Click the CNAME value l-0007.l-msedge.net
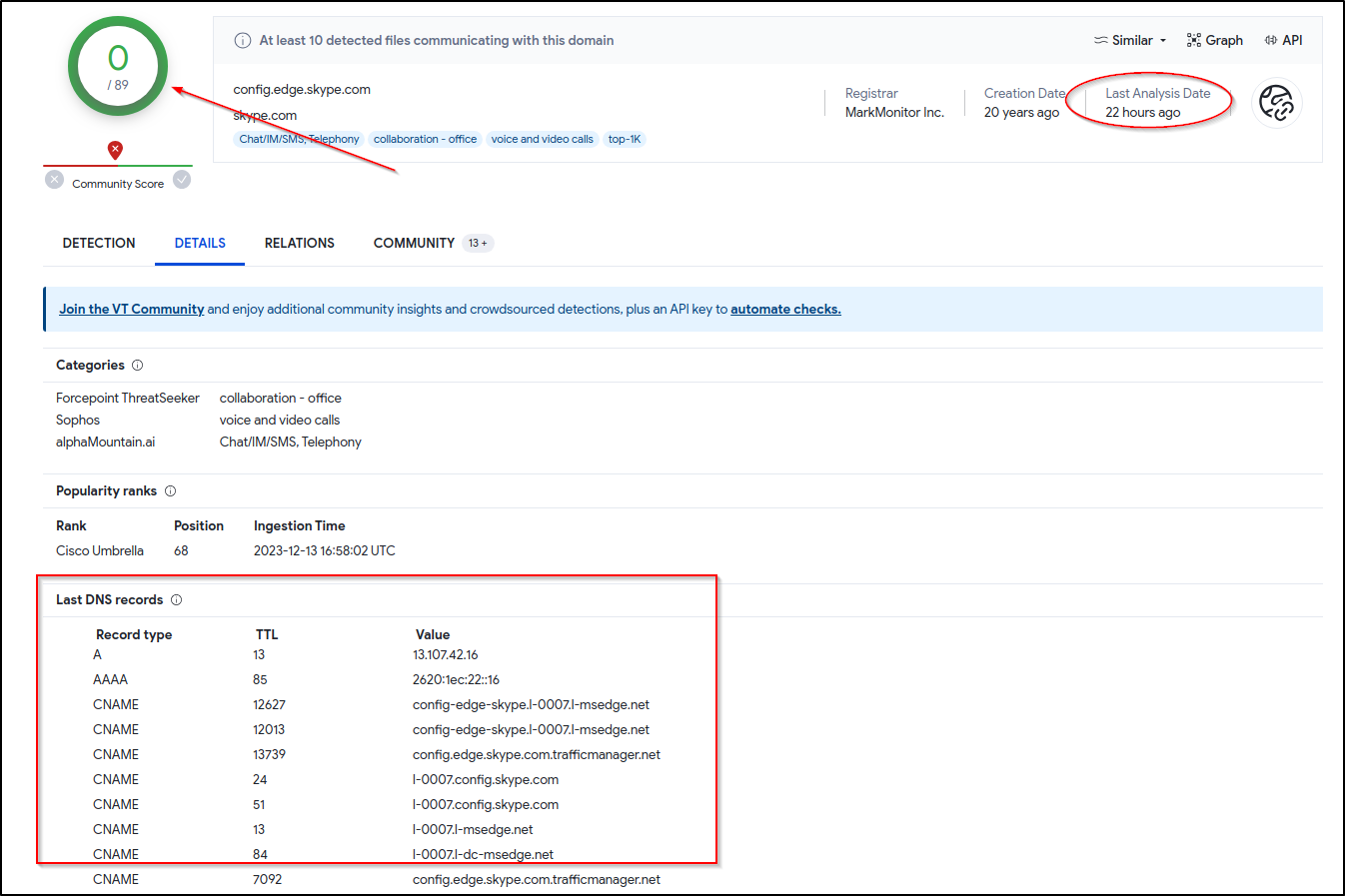Screen dimensions: 1345x896 [473, 830]
